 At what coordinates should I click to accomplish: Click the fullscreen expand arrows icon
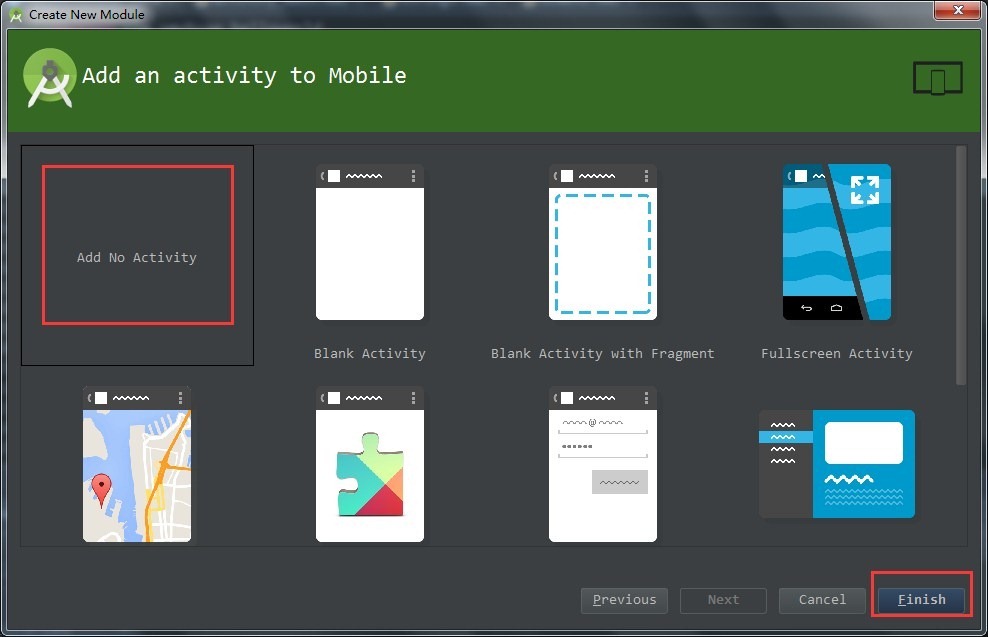pos(864,190)
